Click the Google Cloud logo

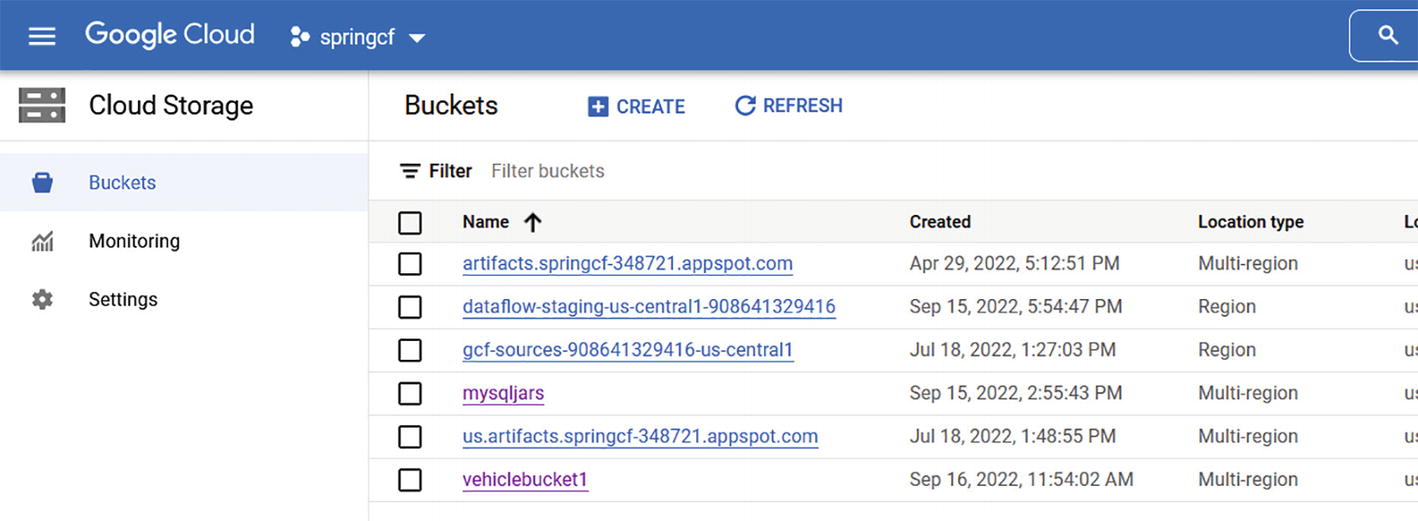pos(169,35)
